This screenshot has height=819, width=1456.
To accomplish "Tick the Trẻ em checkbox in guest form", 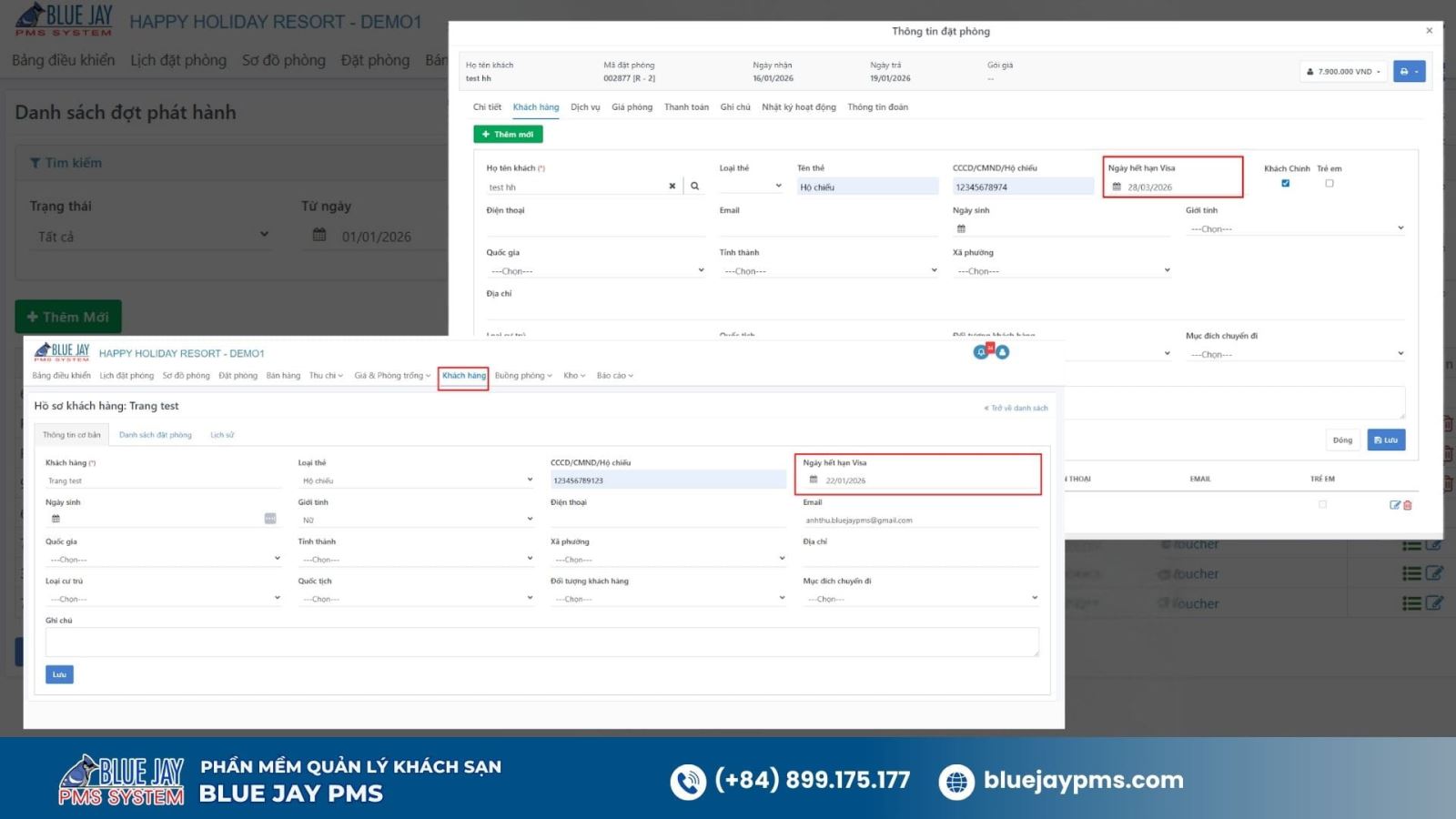I will pos(1330,183).
